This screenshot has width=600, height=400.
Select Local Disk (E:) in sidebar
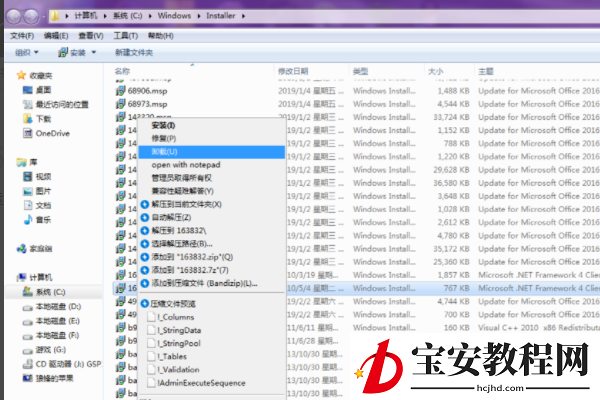coord(51,321)
